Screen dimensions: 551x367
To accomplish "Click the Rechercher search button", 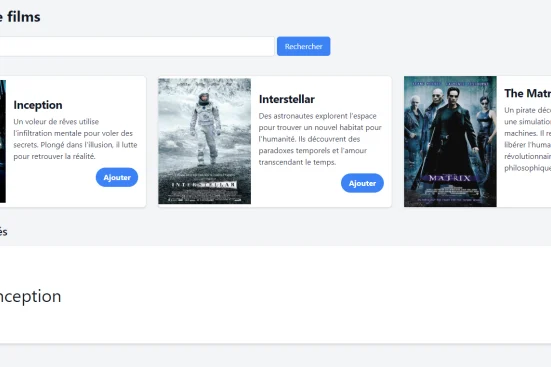I will tap(303, 46).
